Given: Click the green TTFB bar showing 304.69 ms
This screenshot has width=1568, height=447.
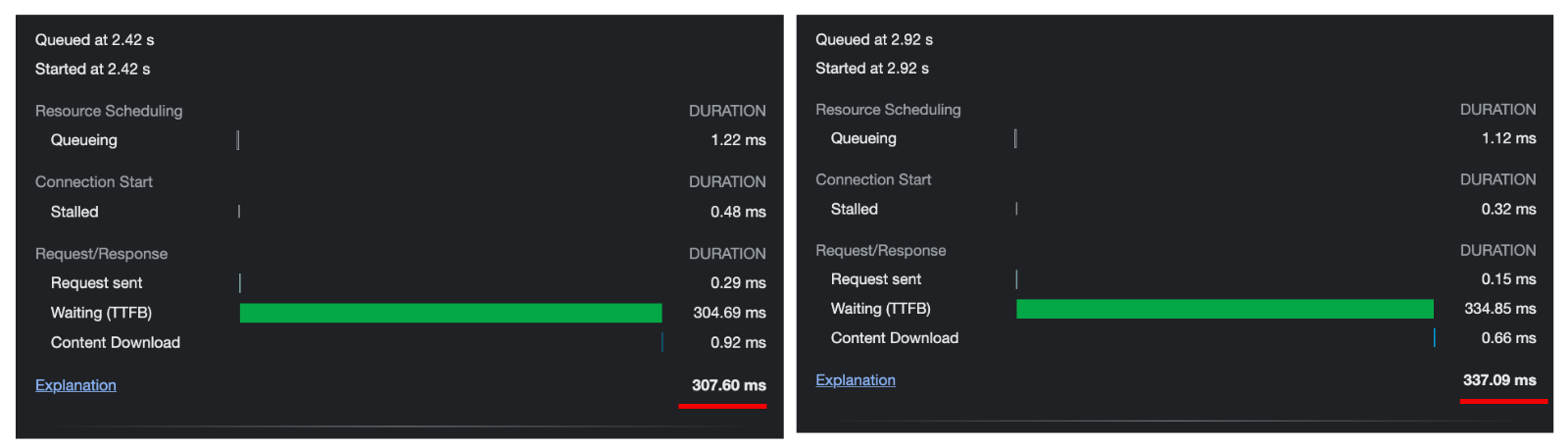Looking at the screenshot, I should (x=451, y=313).
